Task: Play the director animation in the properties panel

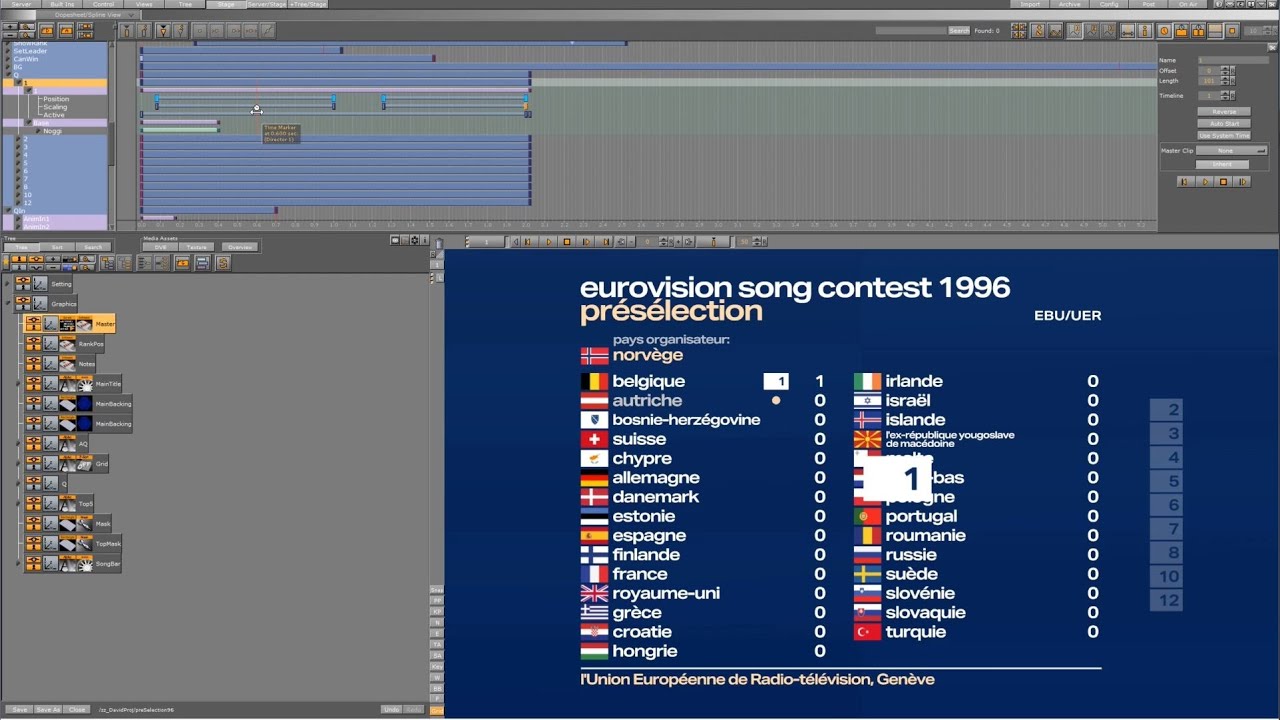Action: point(1204,182)
